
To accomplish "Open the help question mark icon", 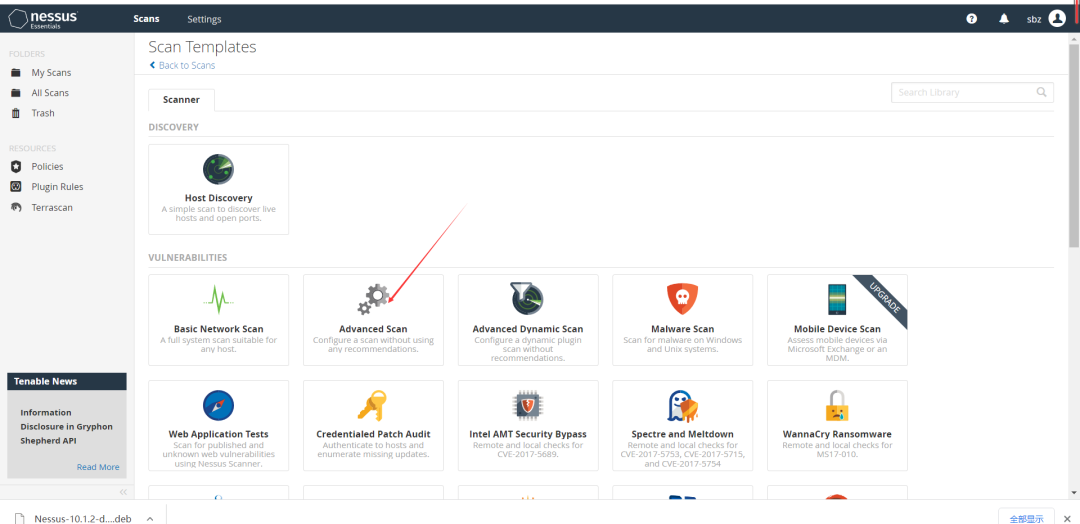I will (972, 19).
